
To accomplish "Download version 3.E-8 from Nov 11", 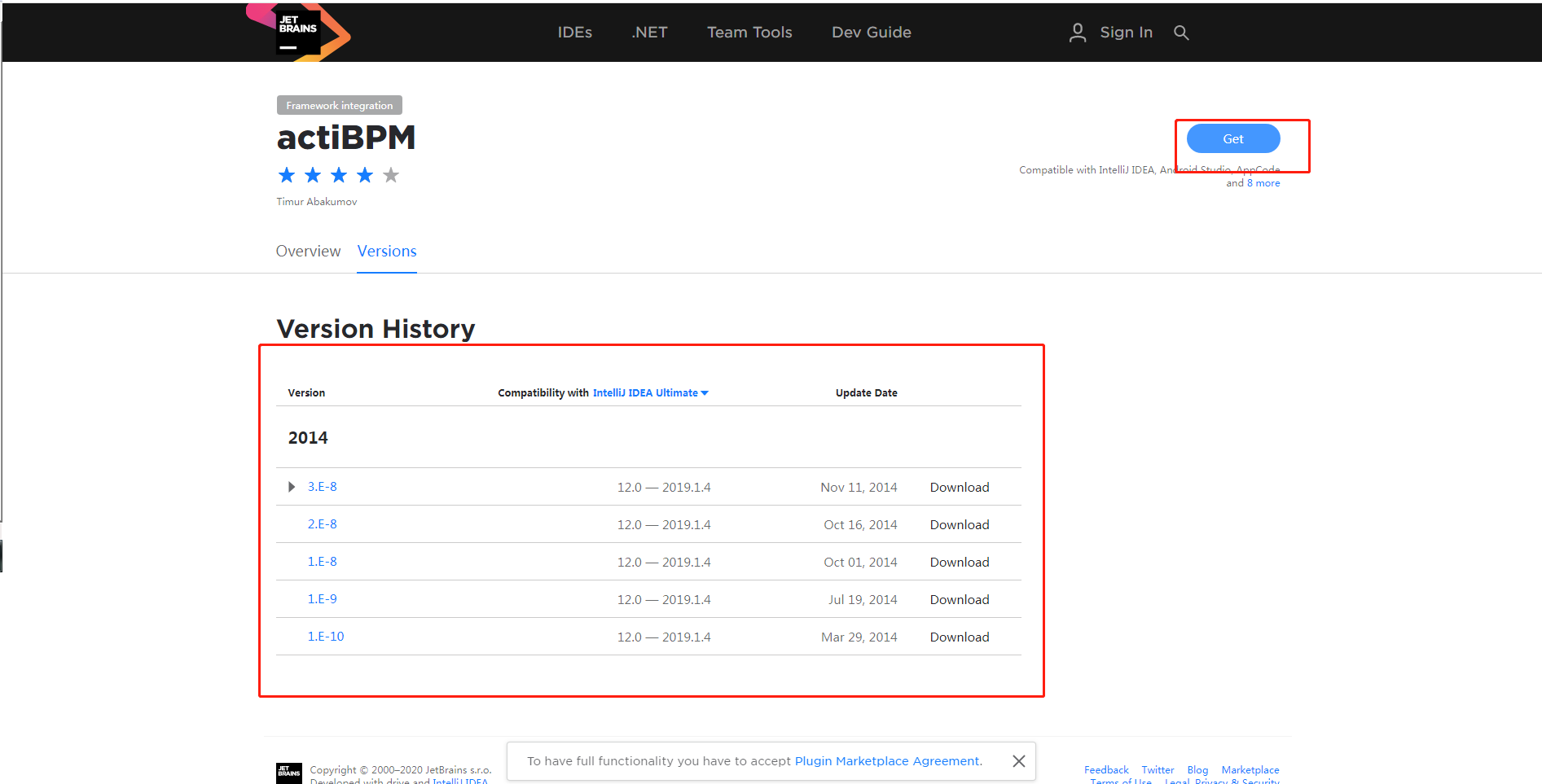I will coord(960,488).
